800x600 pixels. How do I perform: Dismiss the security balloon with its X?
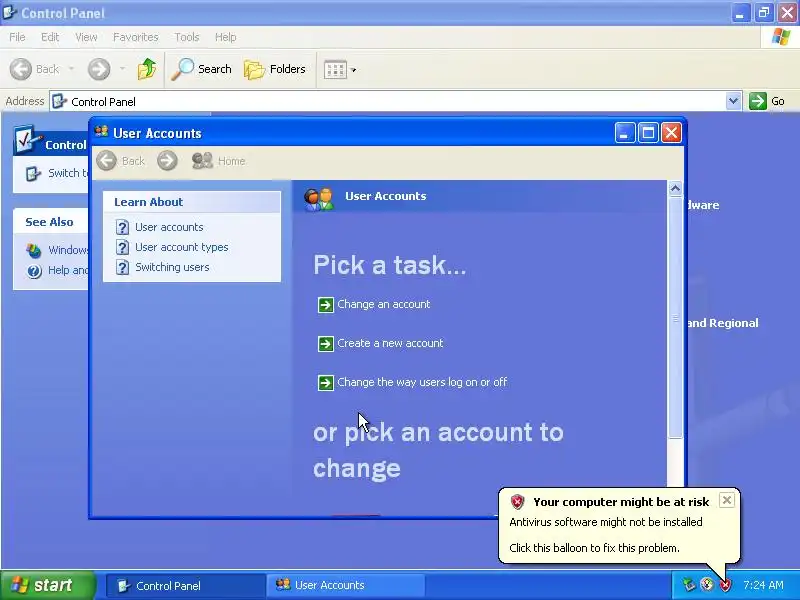pos(727,500)
